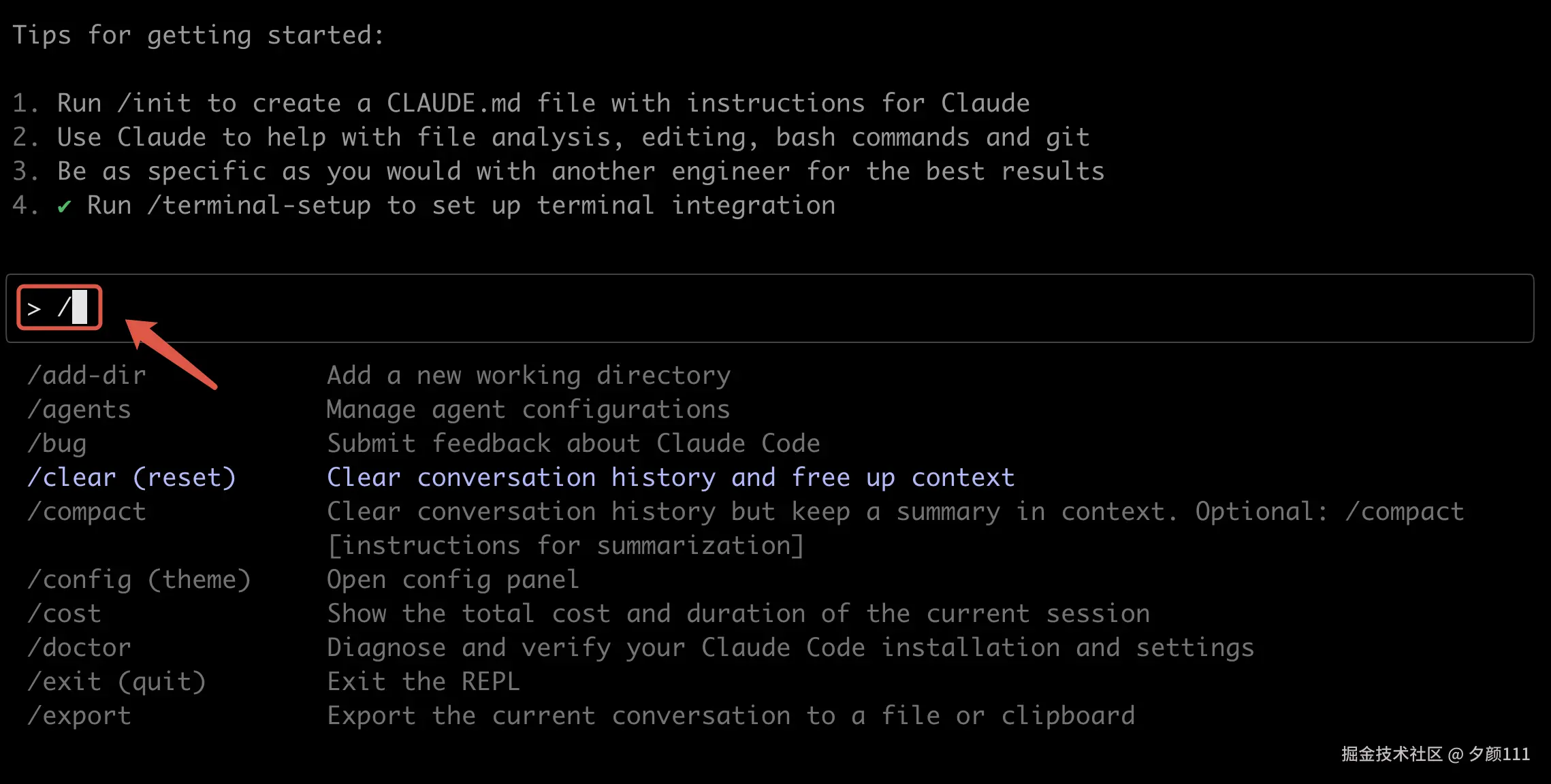Click the prompt chevron symbol
The height and width of the screenshot is (784, 1551).
pyautogui.click(x=34, y=309)
